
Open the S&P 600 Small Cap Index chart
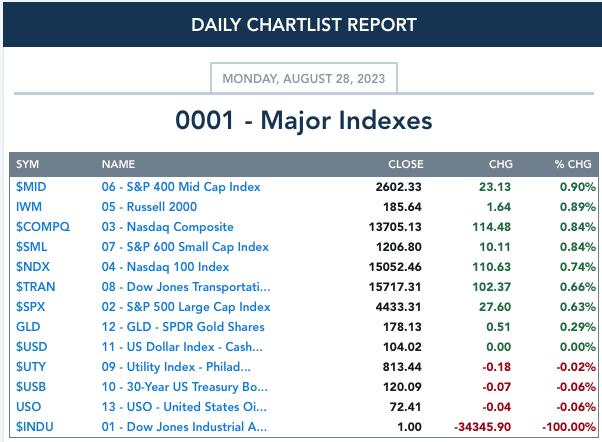(x=185, y=247)
